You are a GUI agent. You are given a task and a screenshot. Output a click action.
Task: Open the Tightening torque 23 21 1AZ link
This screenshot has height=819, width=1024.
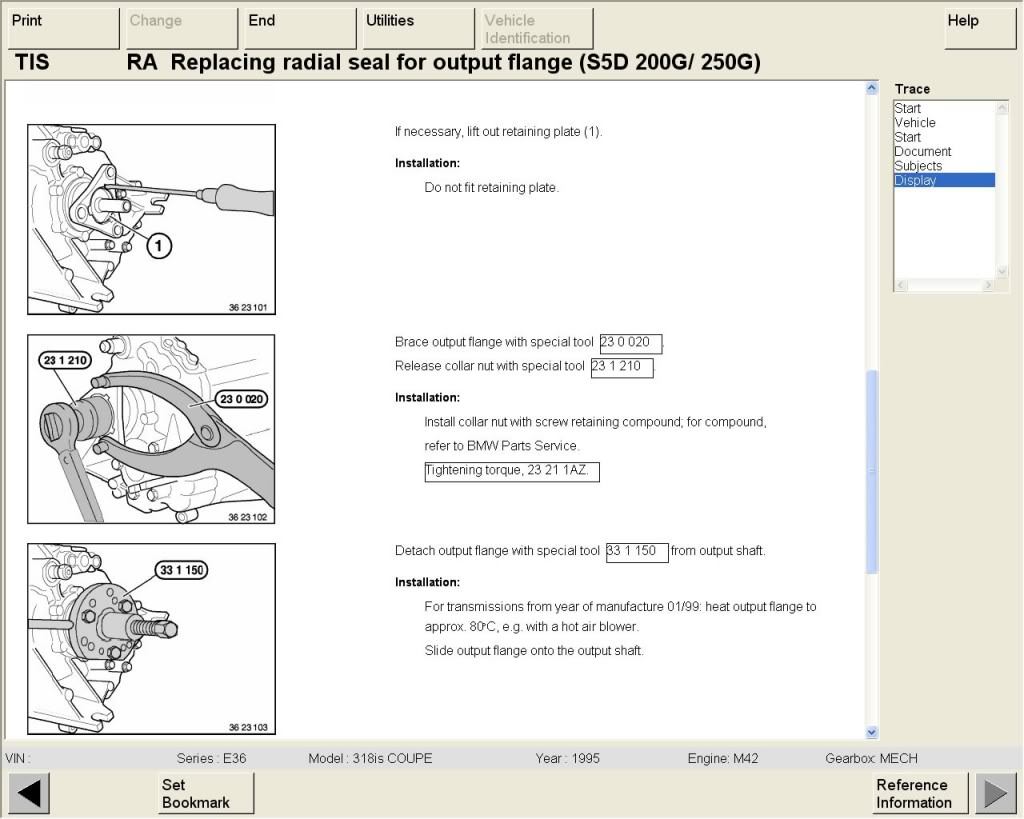(x=511, y=470)
